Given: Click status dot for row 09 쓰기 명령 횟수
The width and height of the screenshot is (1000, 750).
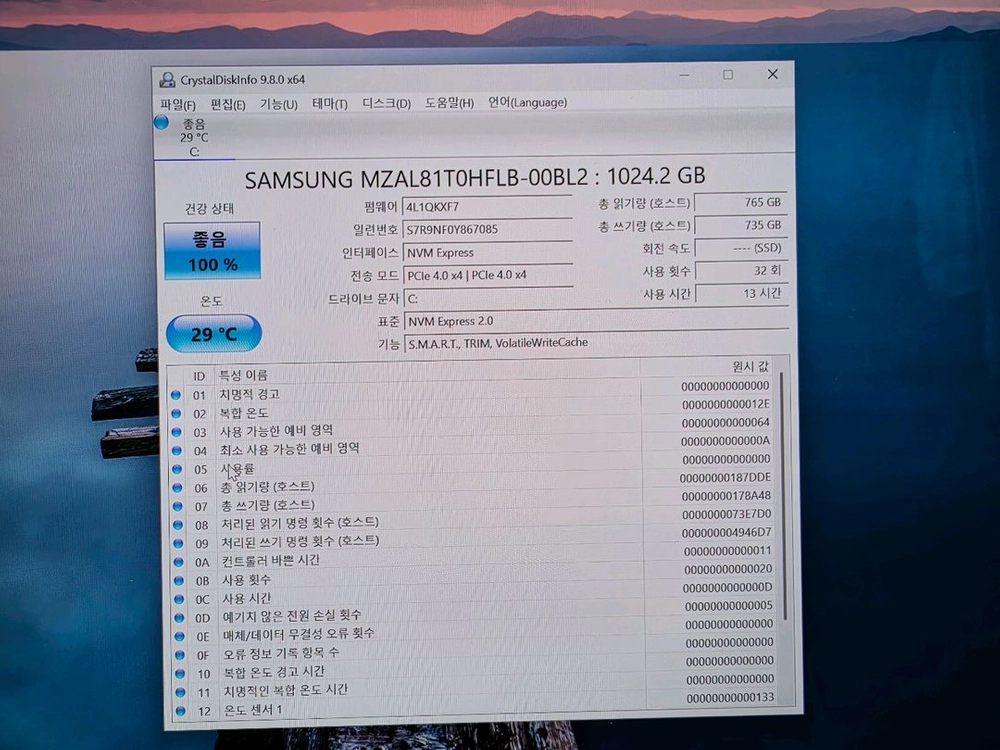Looking at the screenshot, I should [179, 543].
